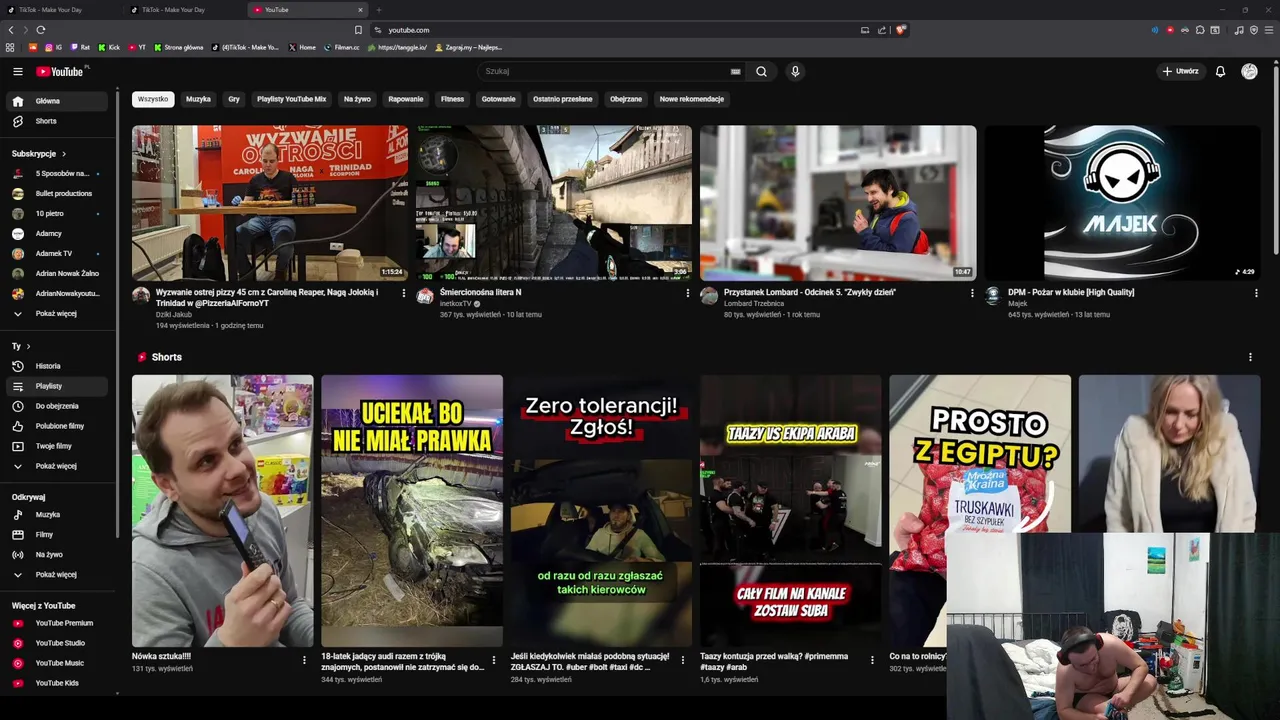Image resolution: width=1280 pixels, height=720 pixels.
Task: Select the Gry filter chip
Action: click(234, 99)
